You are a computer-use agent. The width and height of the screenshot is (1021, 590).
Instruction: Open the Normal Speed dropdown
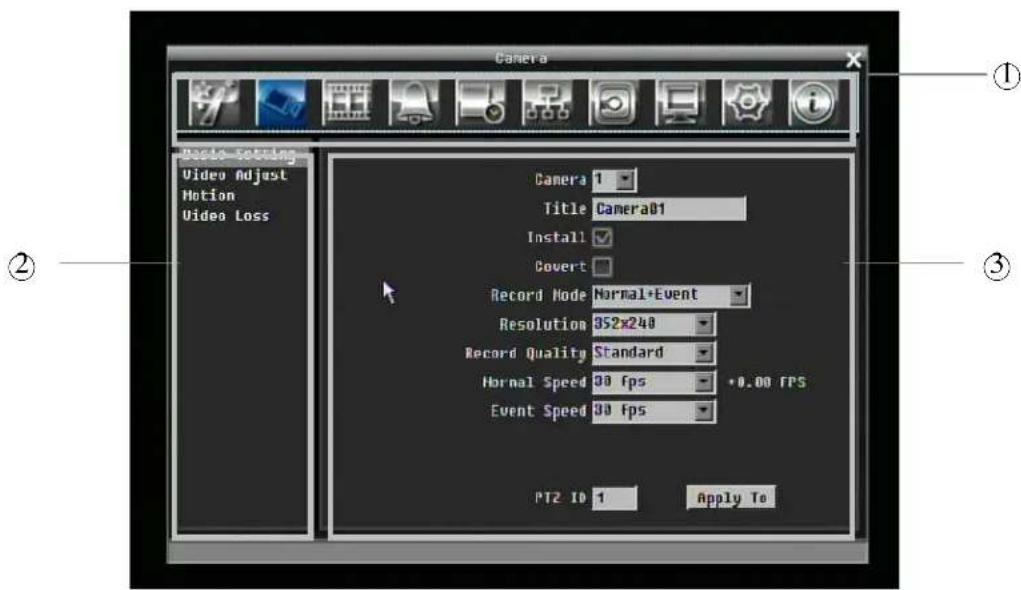(654, 382)
